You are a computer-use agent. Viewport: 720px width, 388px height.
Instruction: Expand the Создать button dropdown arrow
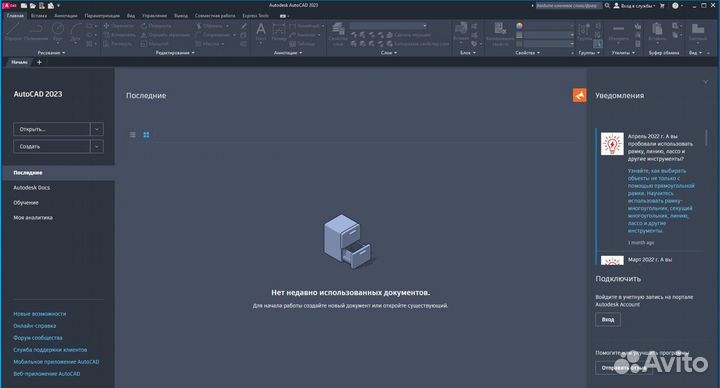click(97, 146)
